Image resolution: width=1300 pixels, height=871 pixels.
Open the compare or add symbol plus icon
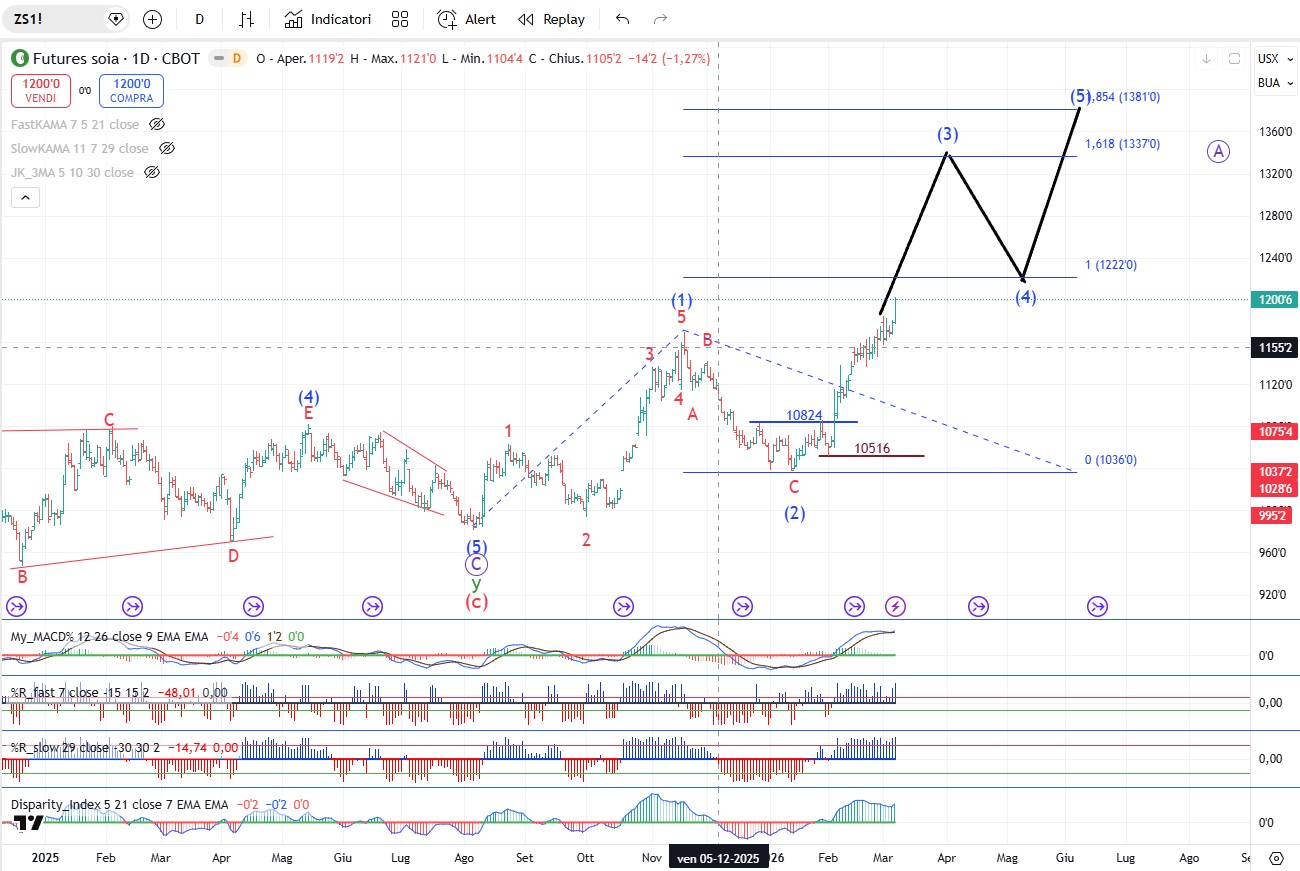(152, 19)
